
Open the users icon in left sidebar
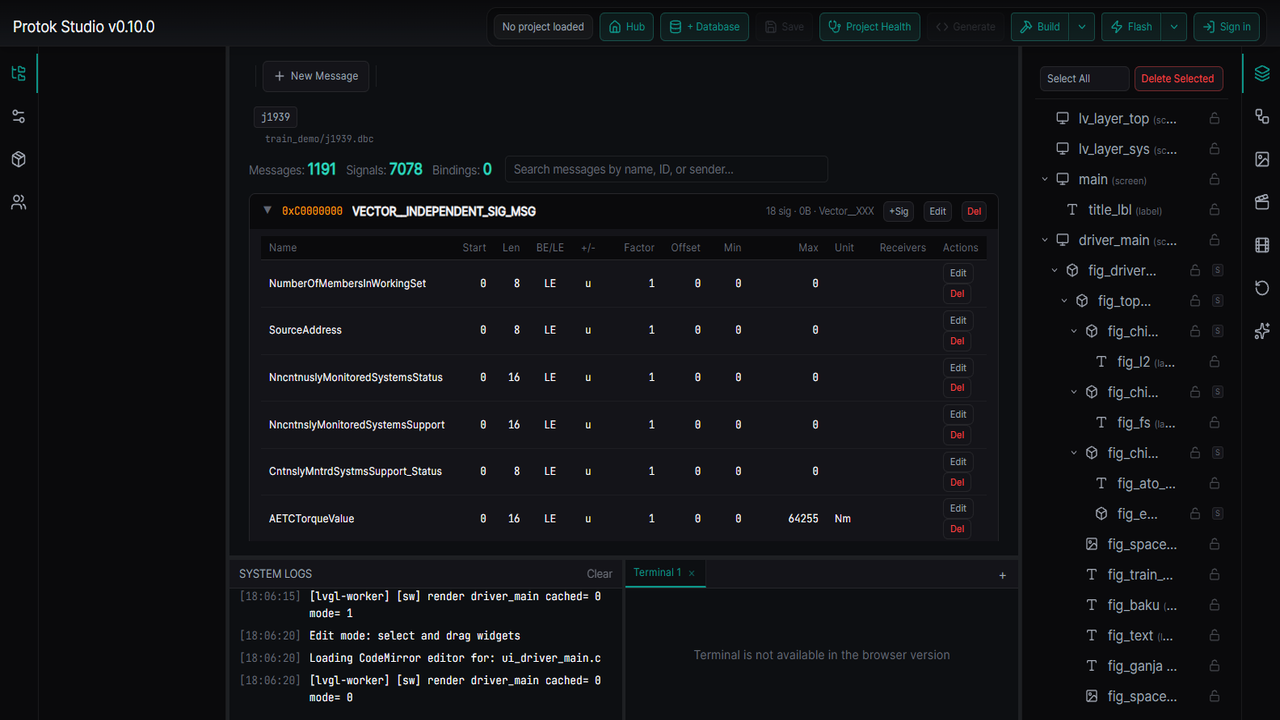coord(18,202)
